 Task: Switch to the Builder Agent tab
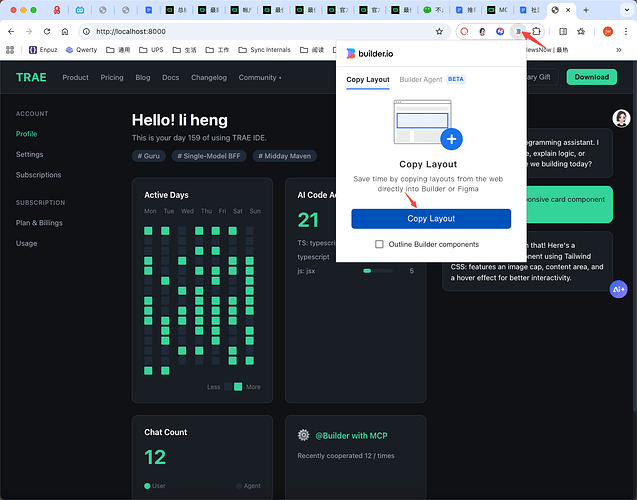420,79
